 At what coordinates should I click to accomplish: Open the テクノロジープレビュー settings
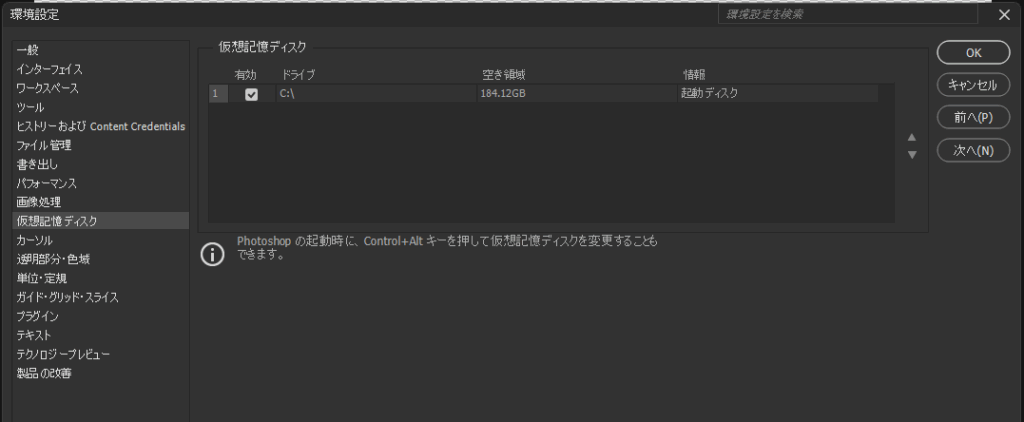click(x=63, y=355)
